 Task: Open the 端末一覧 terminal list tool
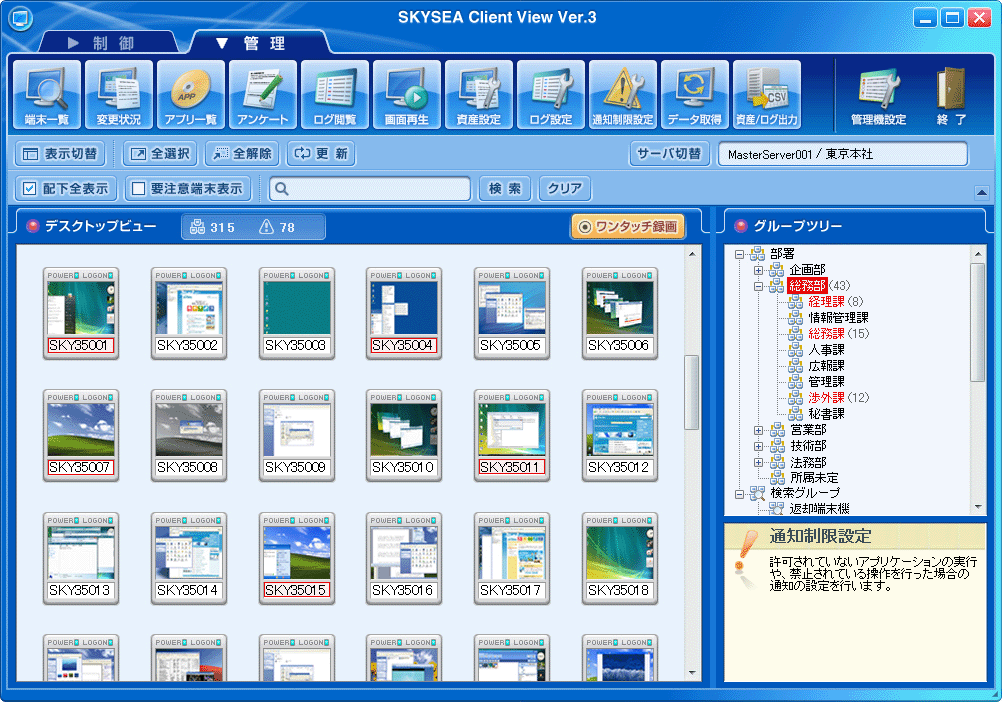click(x=47, y=95)
